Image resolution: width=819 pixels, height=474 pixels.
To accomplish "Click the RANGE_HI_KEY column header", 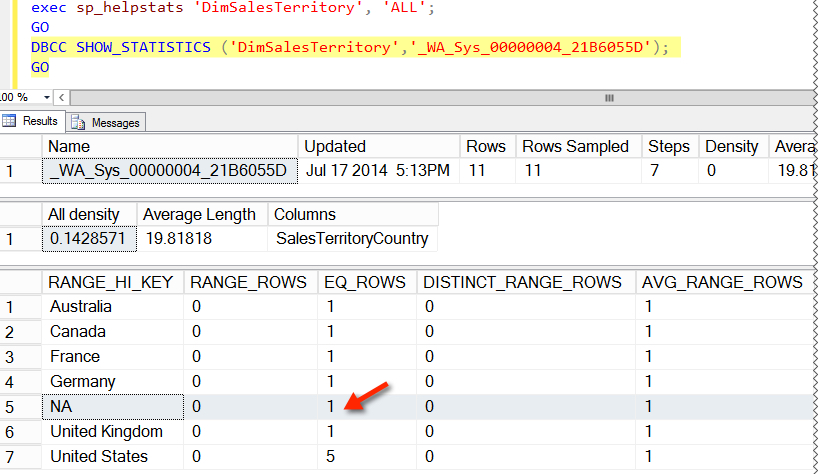I will (x=112, y=282).
